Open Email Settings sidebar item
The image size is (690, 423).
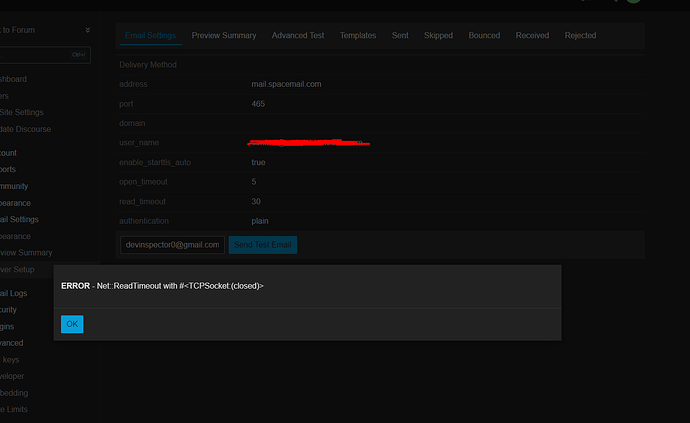pos(19,219)
